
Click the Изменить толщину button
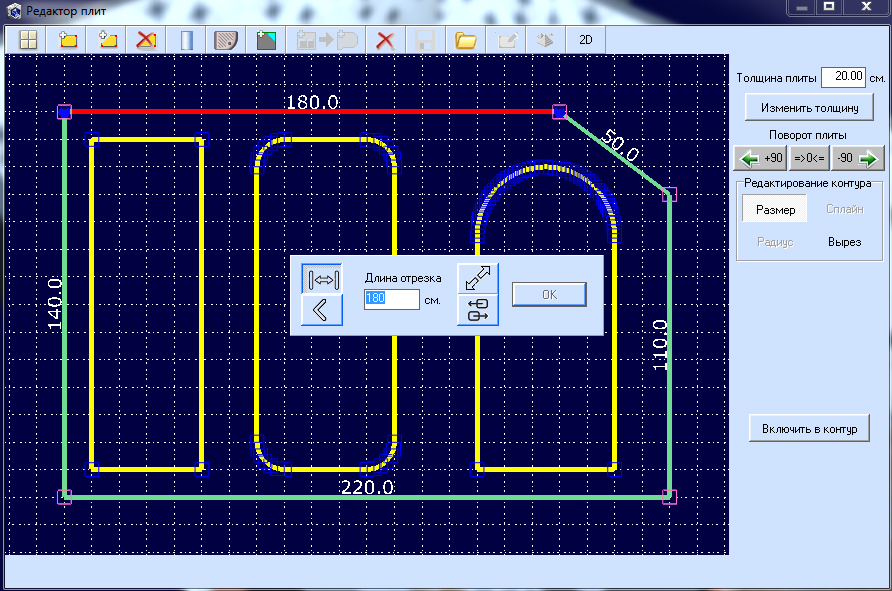[x=809, y=107]
